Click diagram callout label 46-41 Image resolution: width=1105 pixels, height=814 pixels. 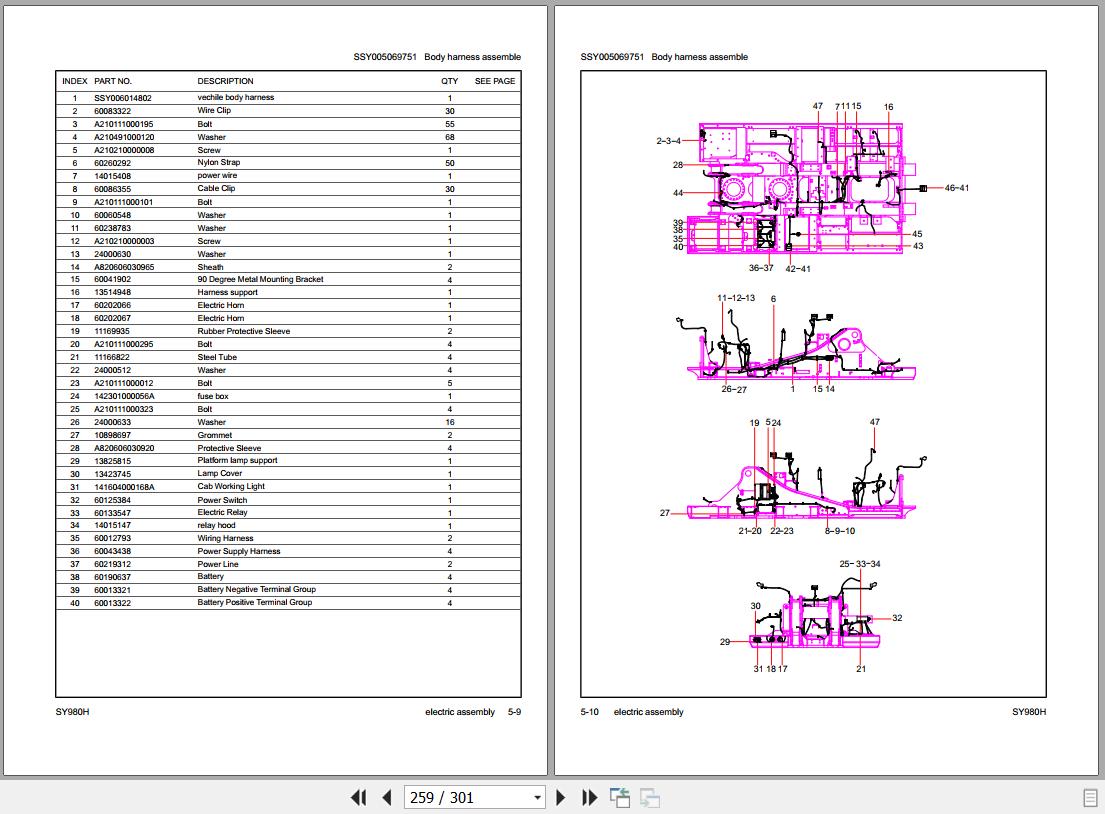coord(956,188)
